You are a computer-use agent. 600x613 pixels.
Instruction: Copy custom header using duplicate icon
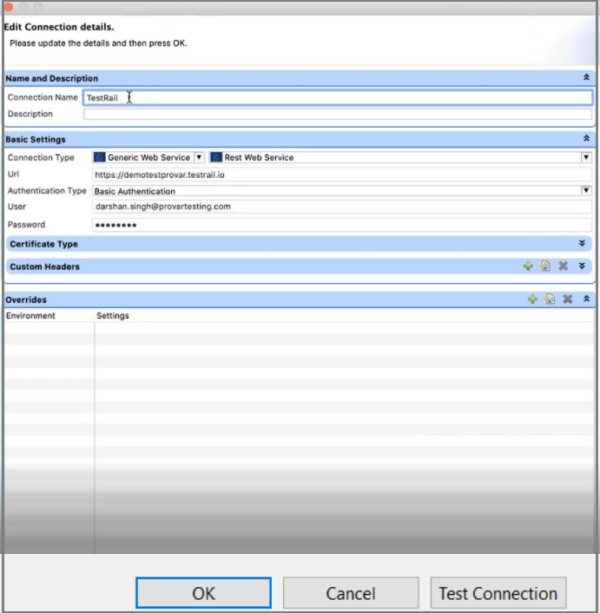545,266
